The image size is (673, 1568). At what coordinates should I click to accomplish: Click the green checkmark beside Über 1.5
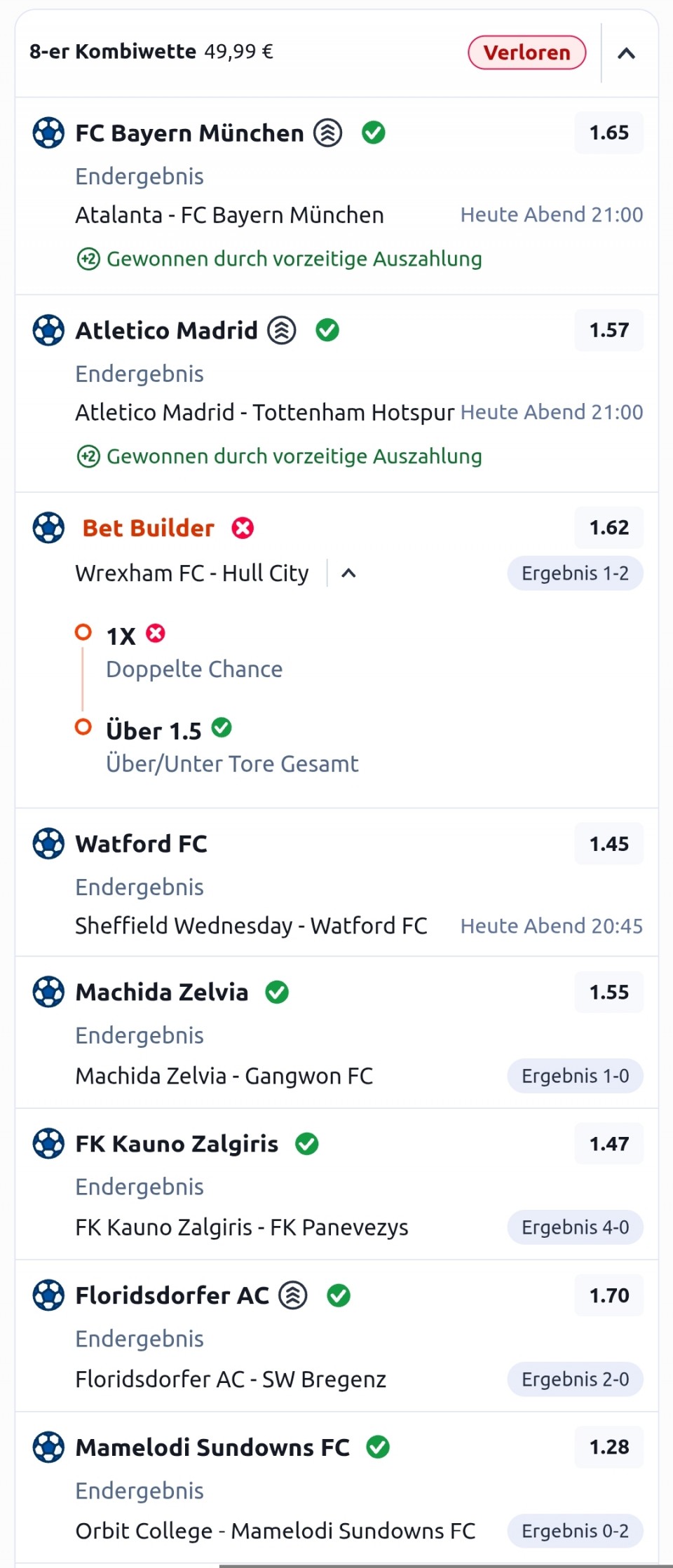tap(222, 728)
